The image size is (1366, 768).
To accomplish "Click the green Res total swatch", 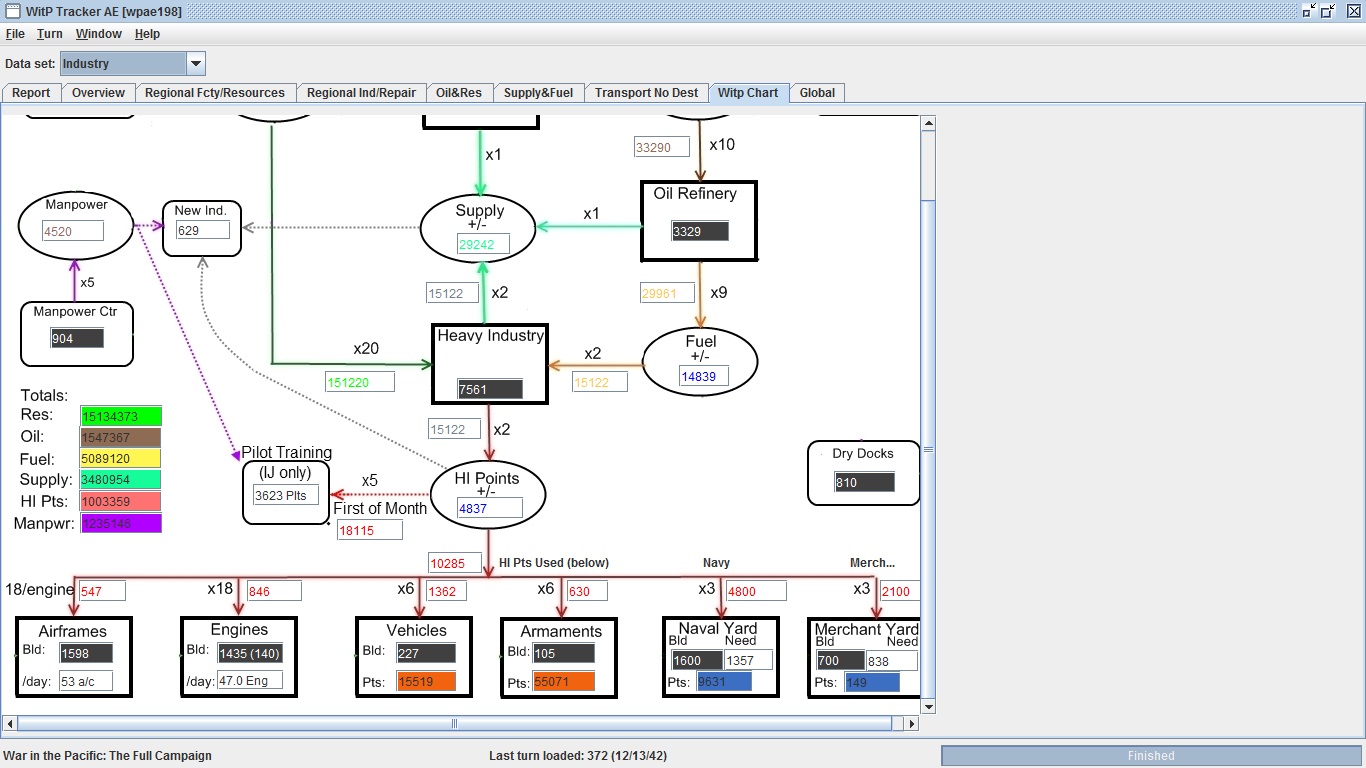I will (121, 416).
